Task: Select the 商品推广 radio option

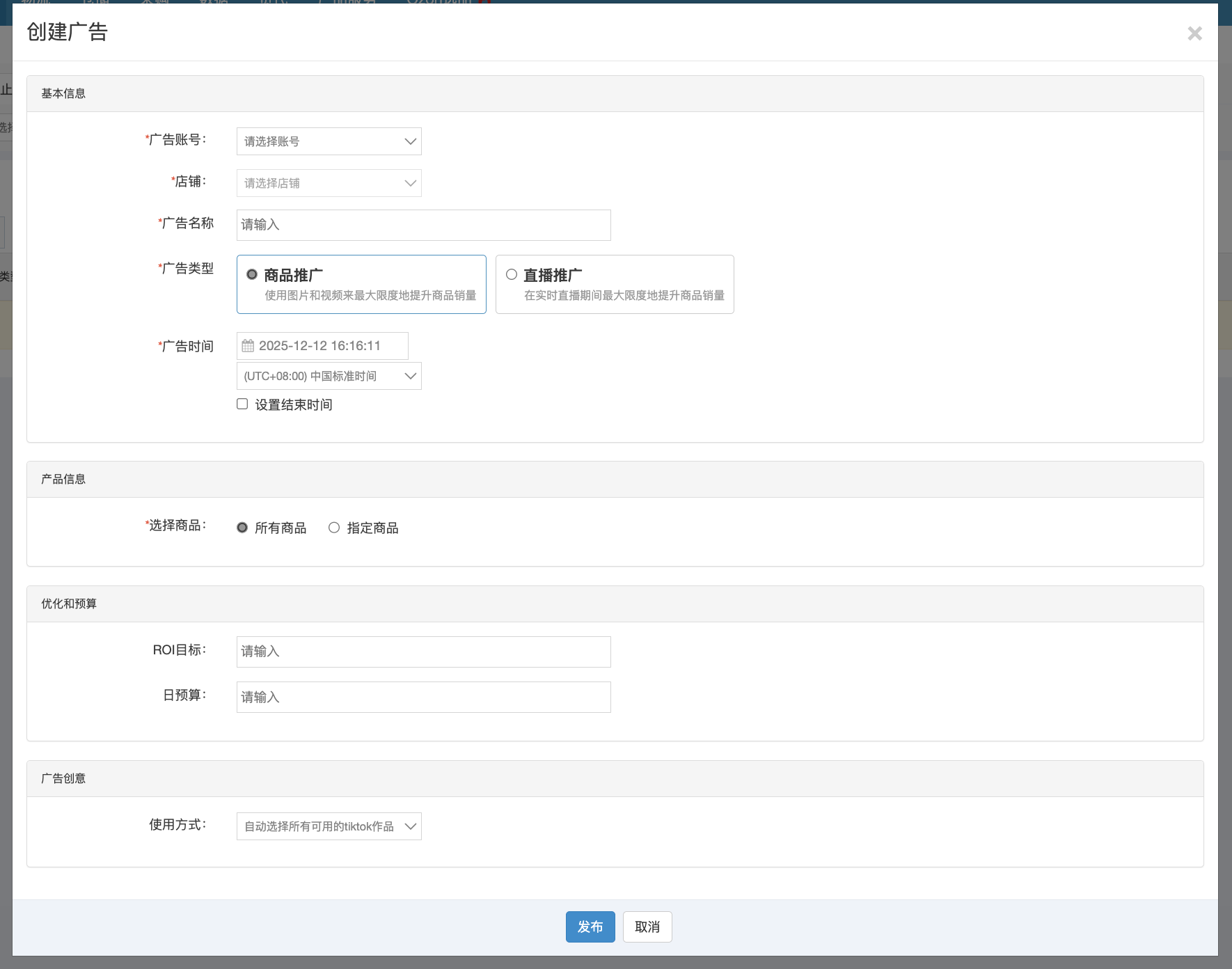Action: 252,275
